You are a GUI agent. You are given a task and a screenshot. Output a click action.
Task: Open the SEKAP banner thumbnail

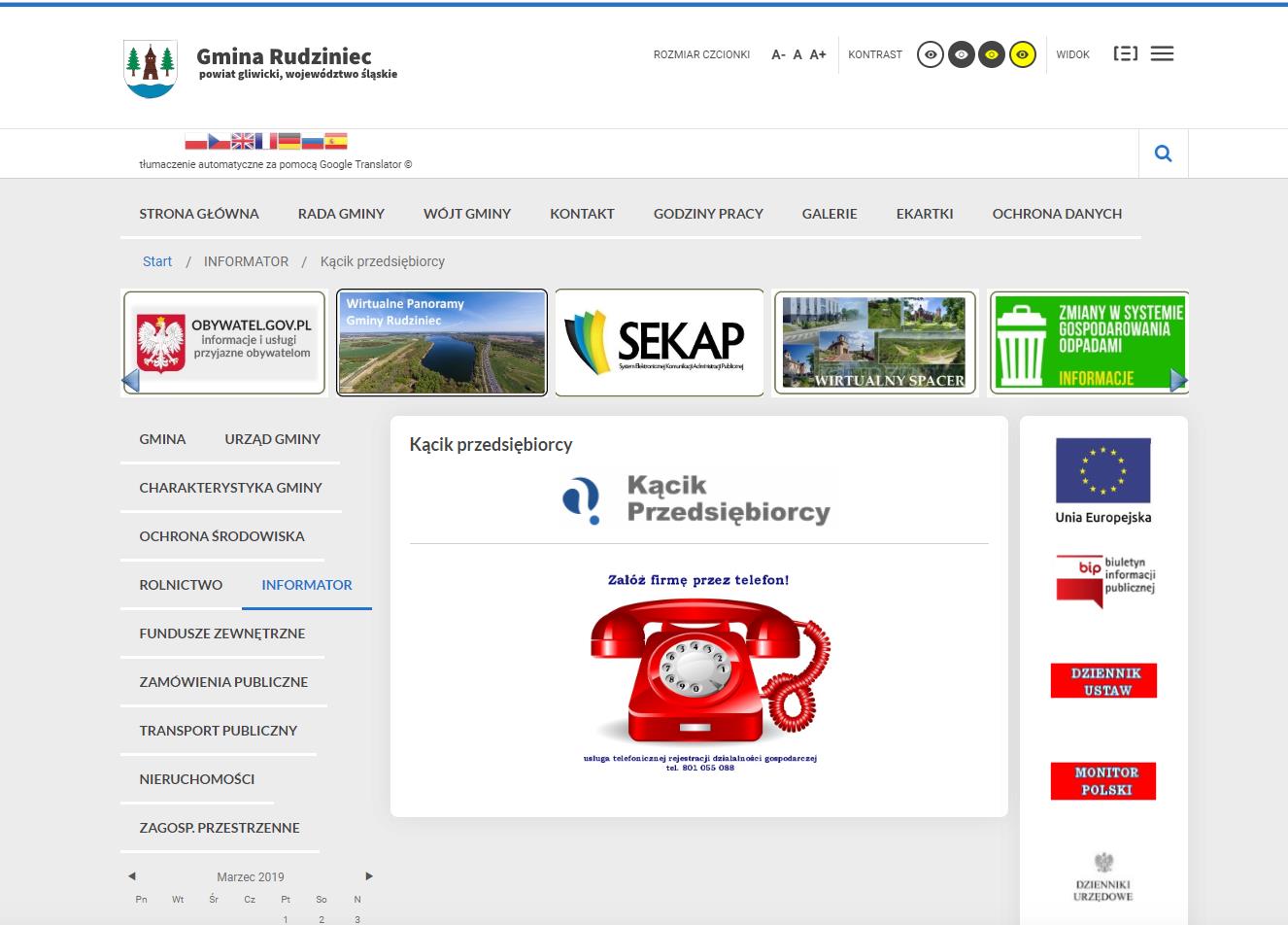[x=660, y=343]
